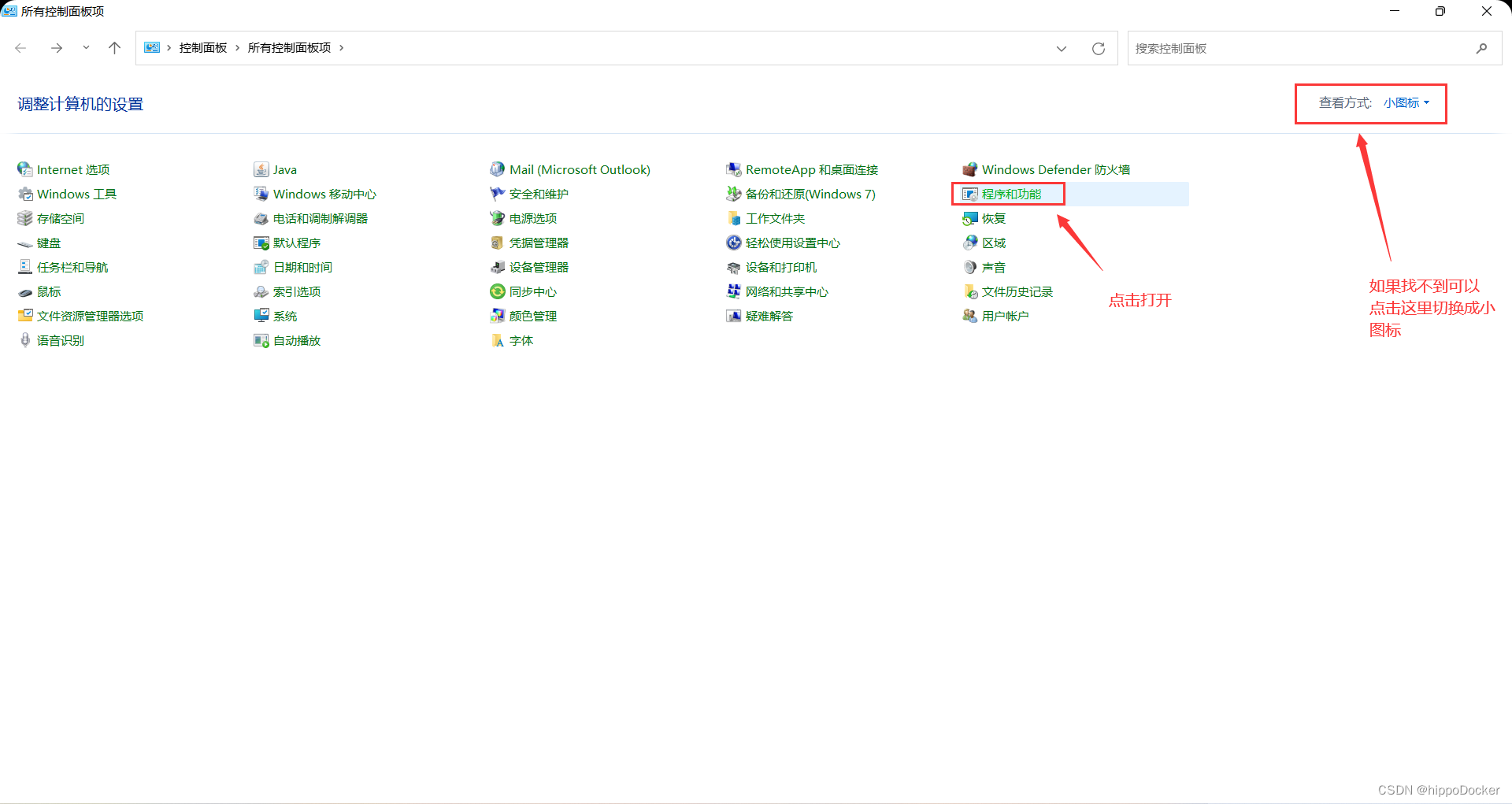Open the 语音识别 link
The height and width of the screenshot is (804, 1512).
pos(61,340)
